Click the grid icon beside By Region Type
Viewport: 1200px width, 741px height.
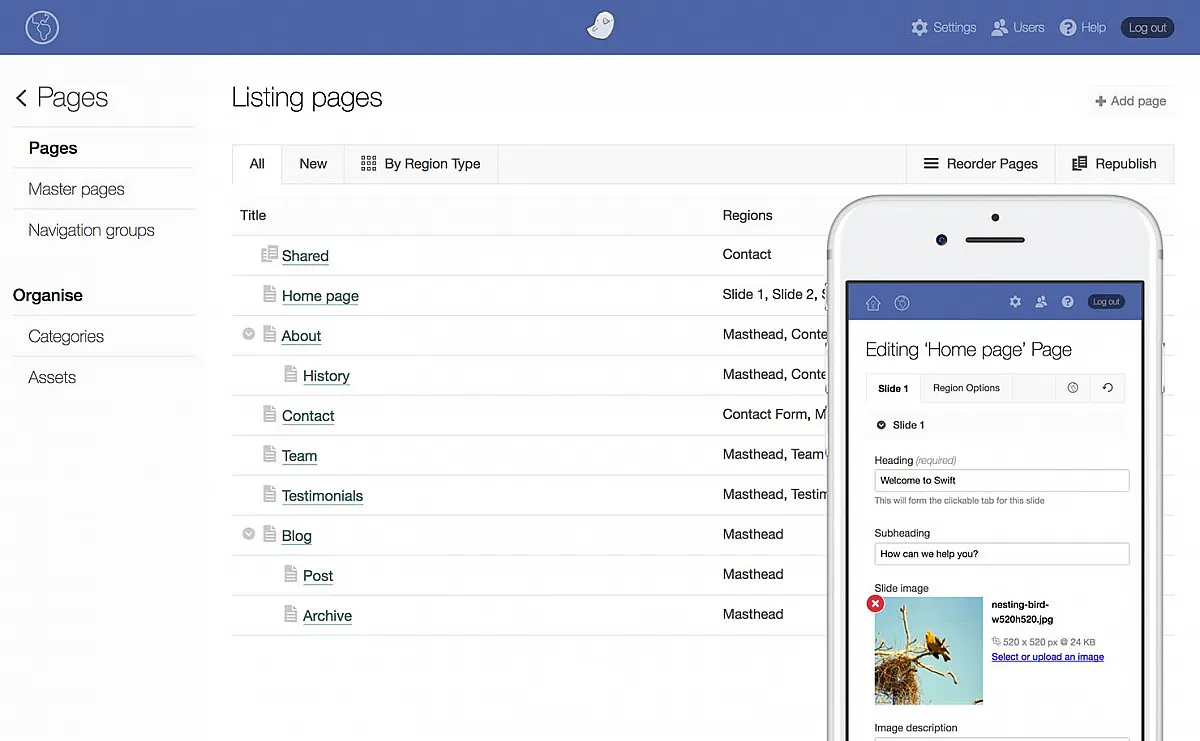(x=368, y=164)
